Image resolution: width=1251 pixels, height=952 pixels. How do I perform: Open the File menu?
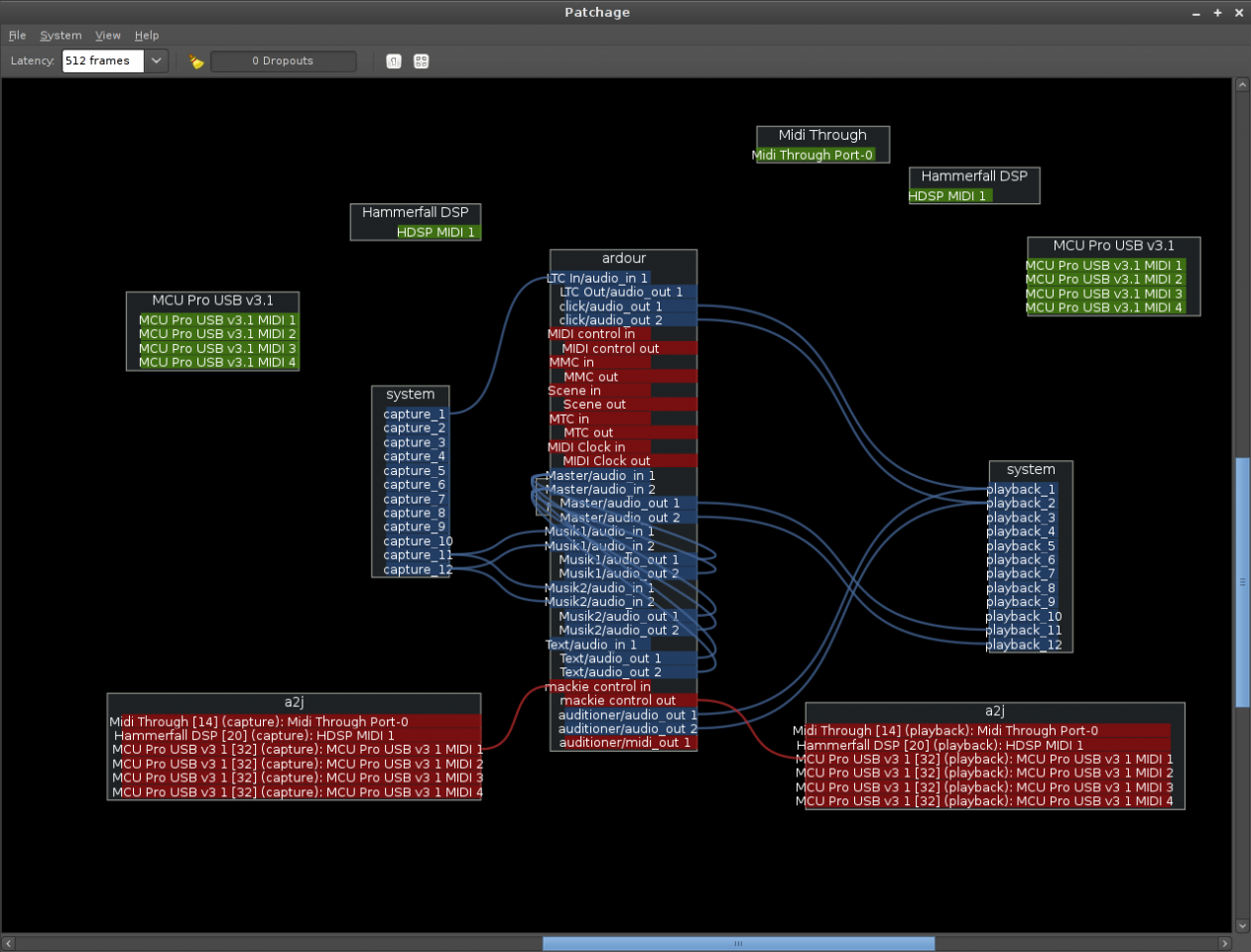pos(18,36)
